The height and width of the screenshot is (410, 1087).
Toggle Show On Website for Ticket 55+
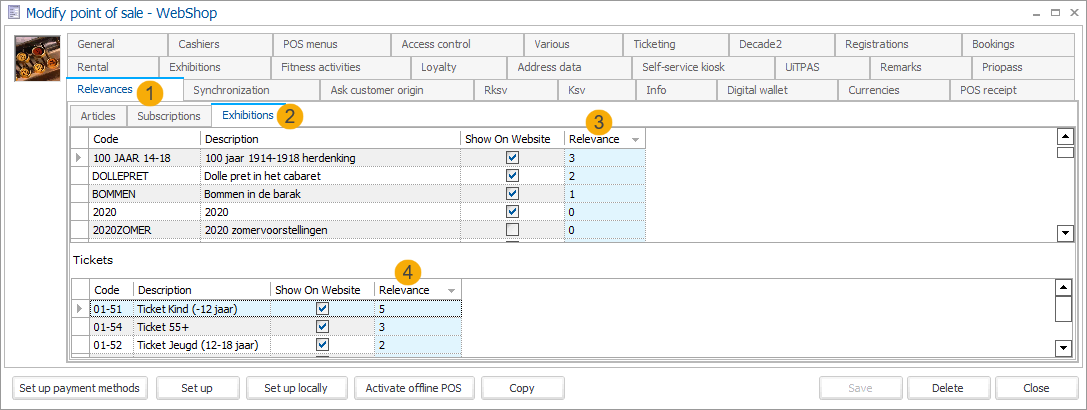322,327
